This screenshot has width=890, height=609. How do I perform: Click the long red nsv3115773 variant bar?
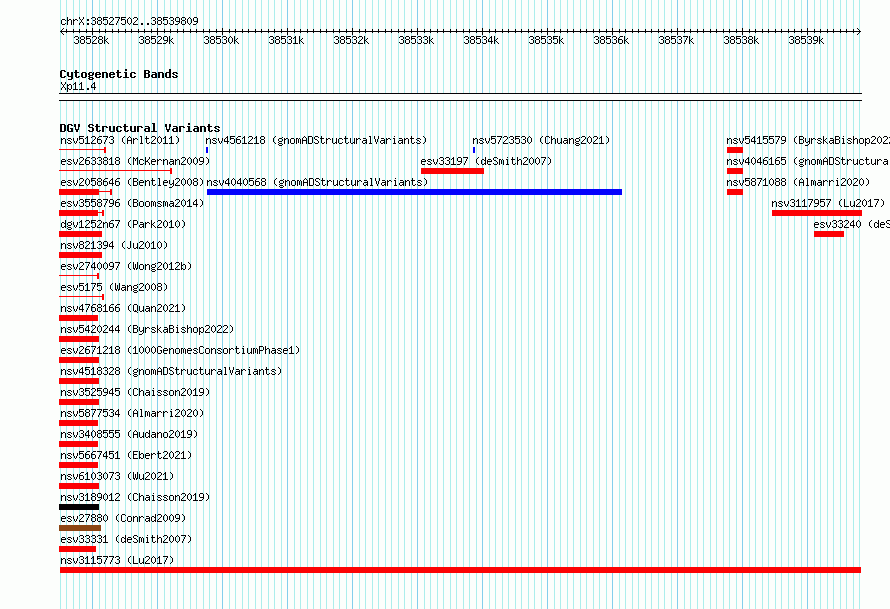pos(460,570)
